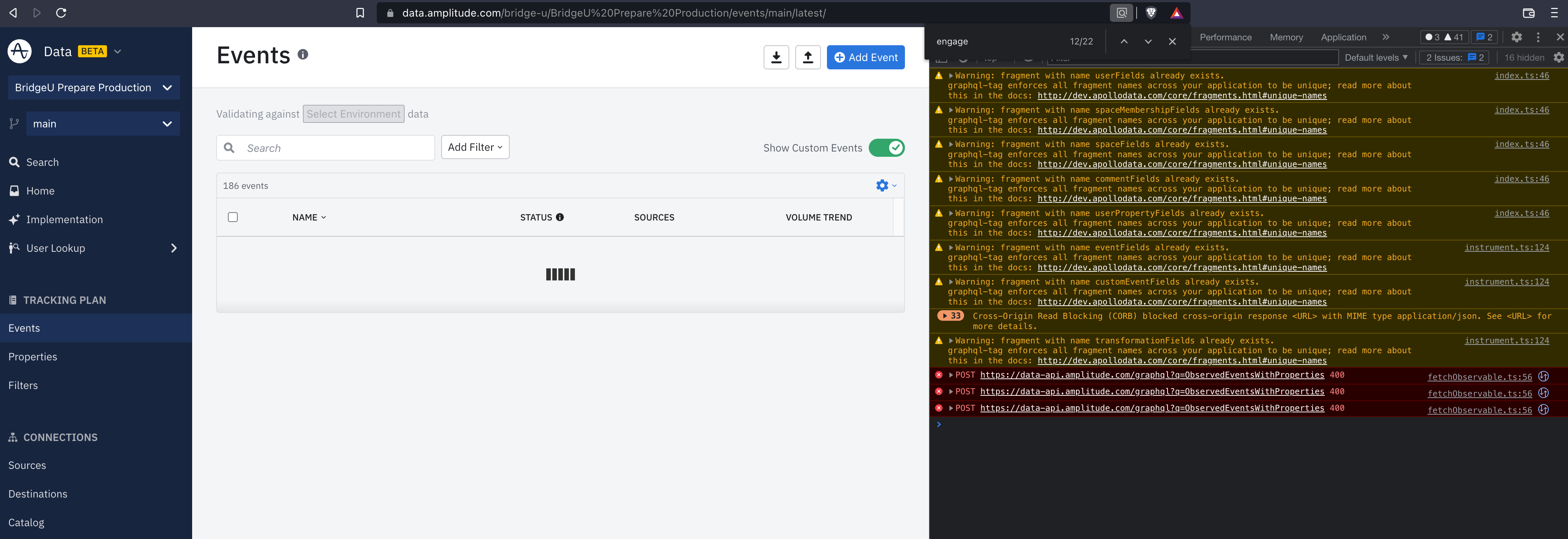Go to next search result in DevTools

[1148, 41]
